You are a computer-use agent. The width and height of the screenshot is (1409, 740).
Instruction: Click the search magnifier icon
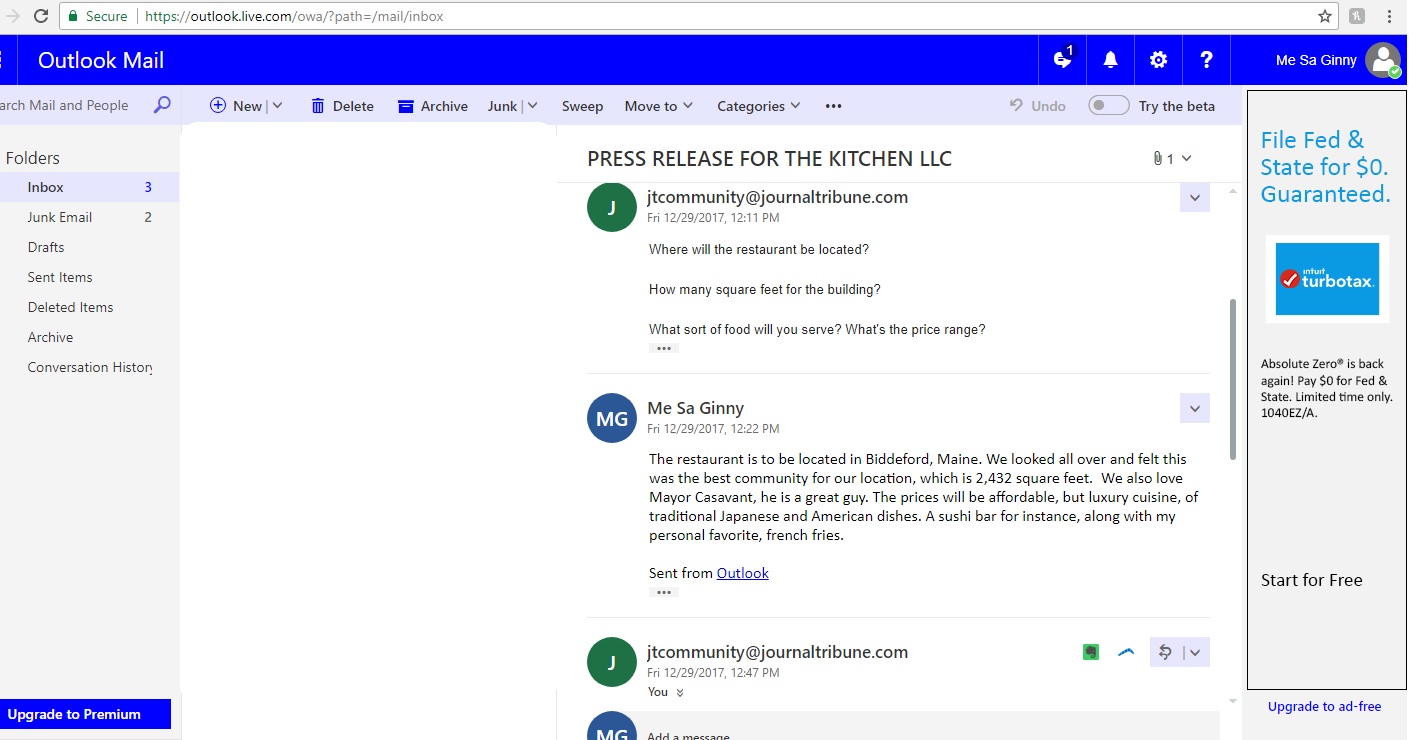point(162,105)
